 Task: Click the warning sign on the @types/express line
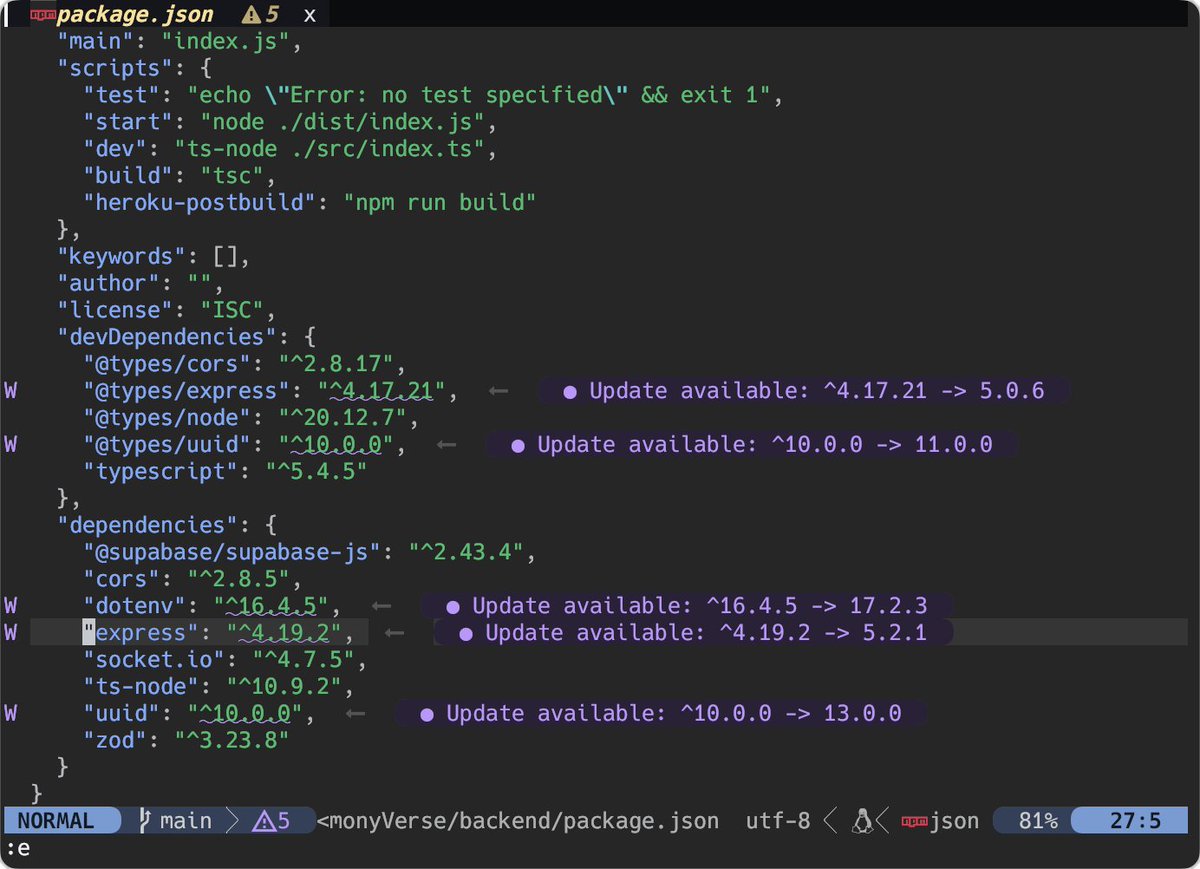coord(10,390)
